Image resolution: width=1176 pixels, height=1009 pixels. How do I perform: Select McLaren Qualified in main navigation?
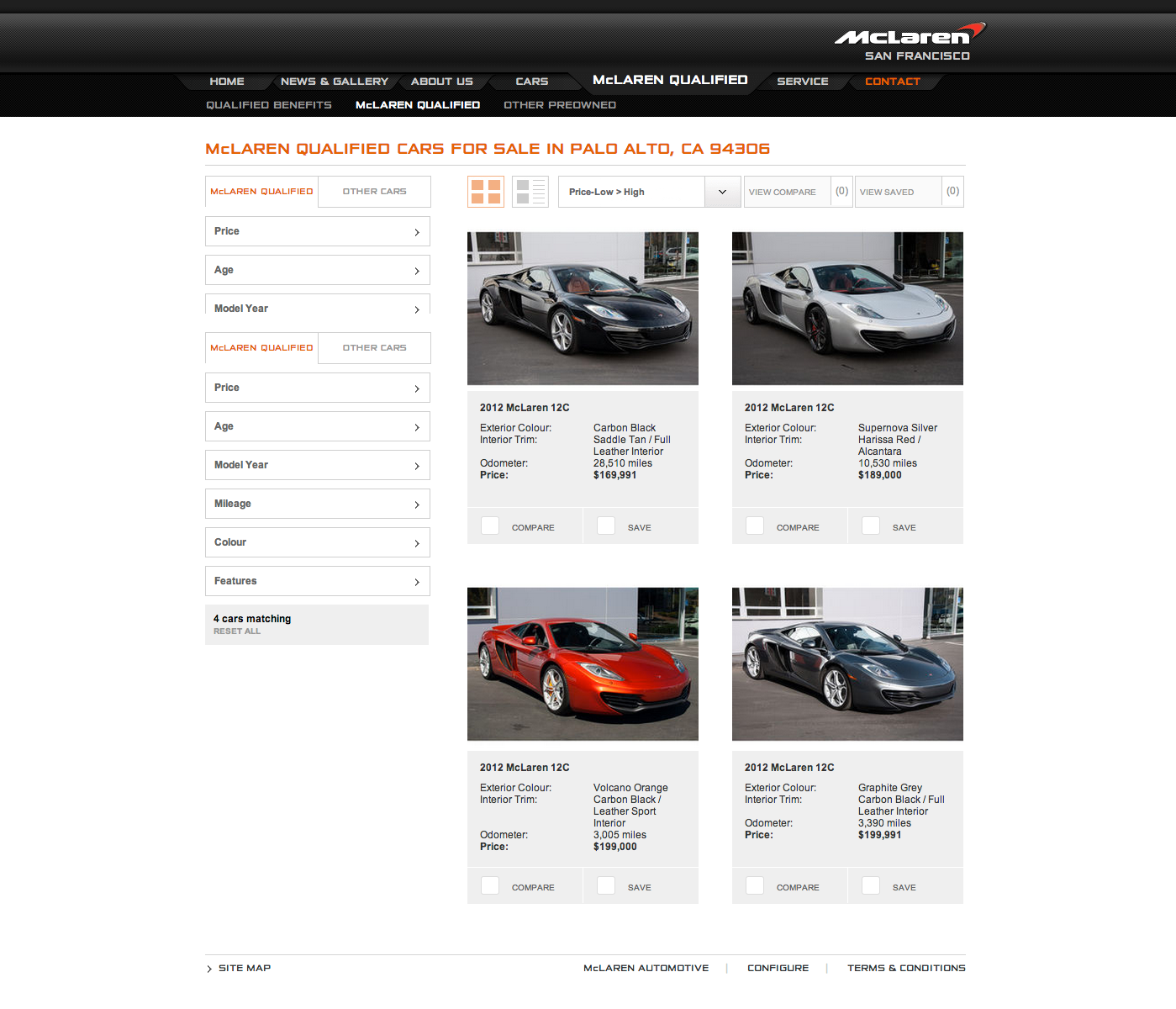pos(670,80)
